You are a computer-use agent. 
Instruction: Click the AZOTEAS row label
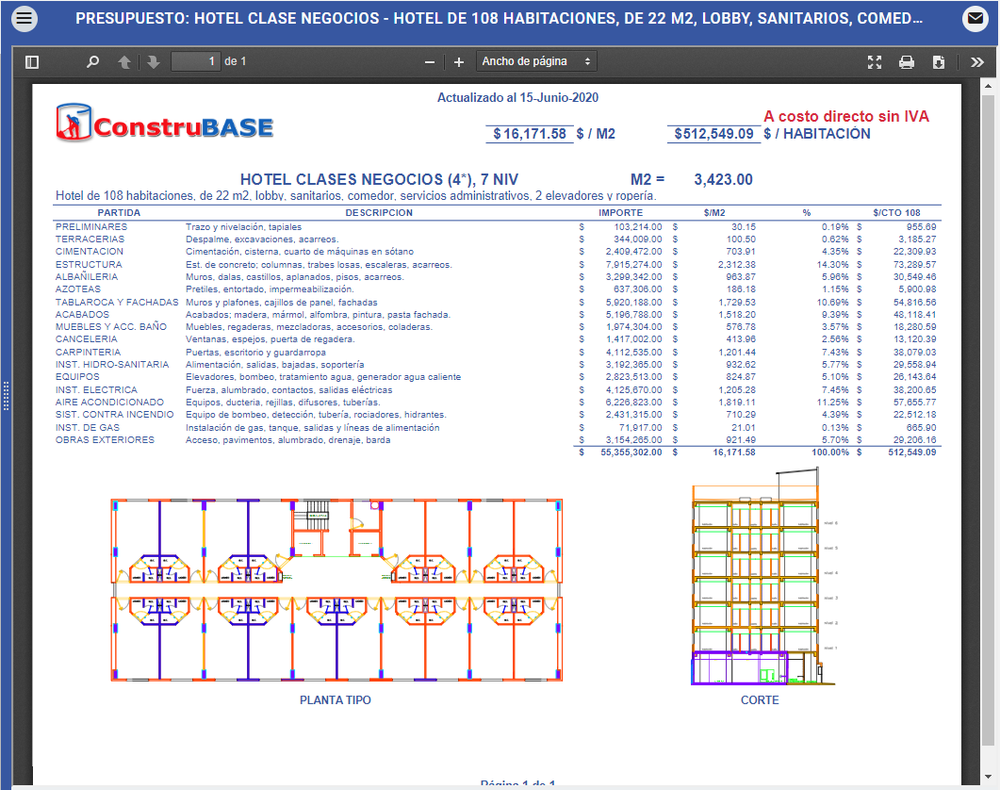(x=78, y=289)
